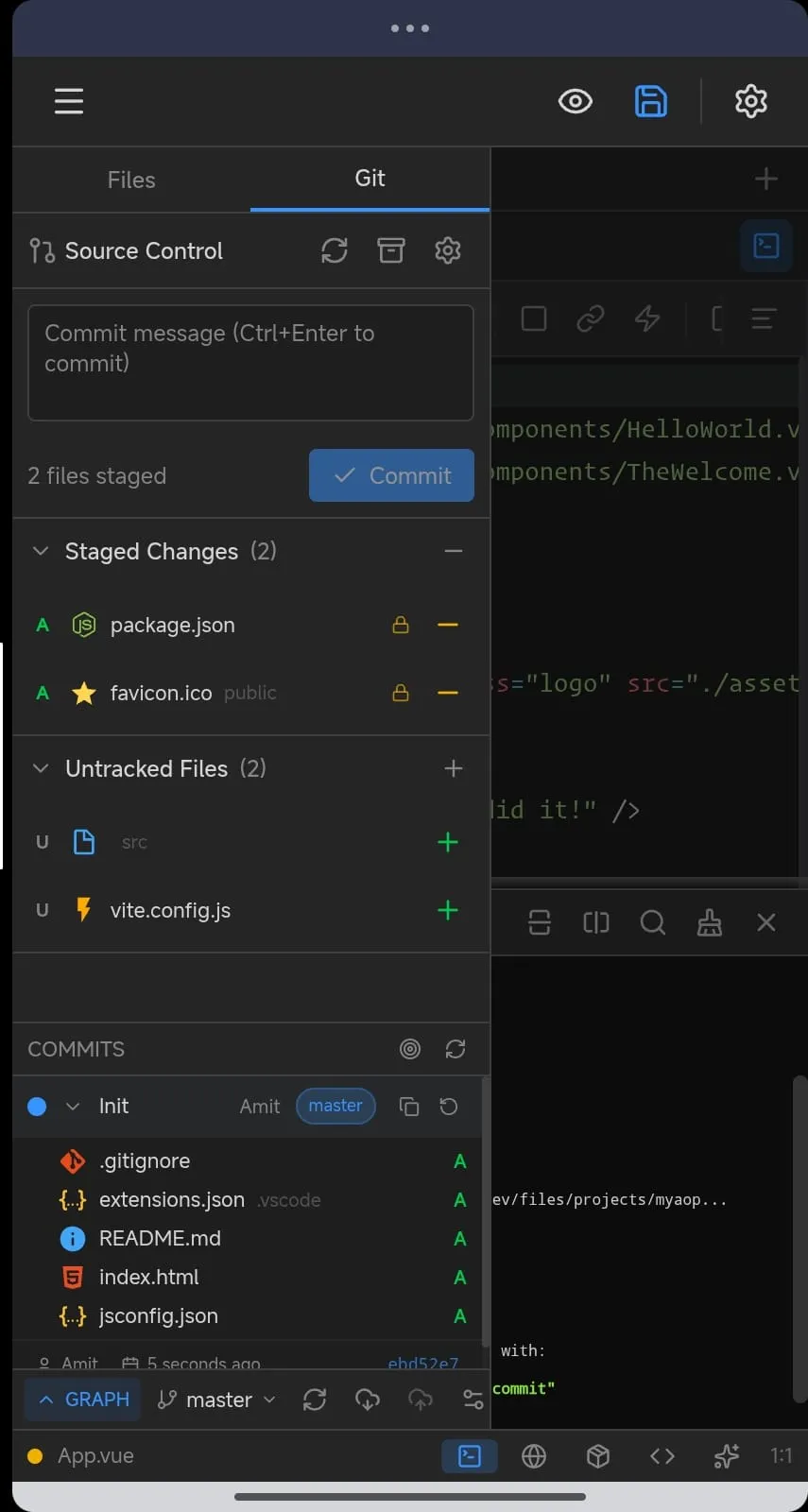Screen dimensions: 808x1512
Task: Open extensions.json from commit files
Action: (172, 1200)
